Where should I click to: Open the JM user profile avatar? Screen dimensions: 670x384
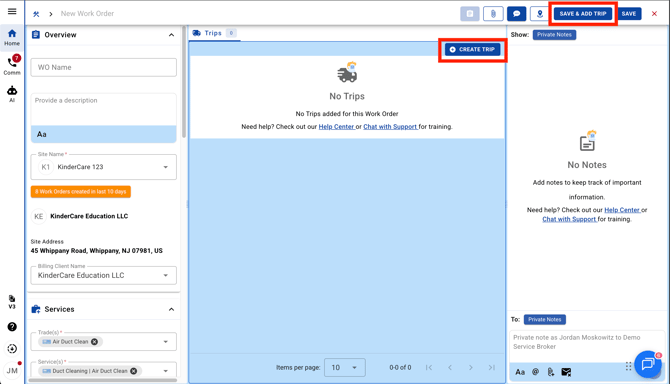point(12,370)
